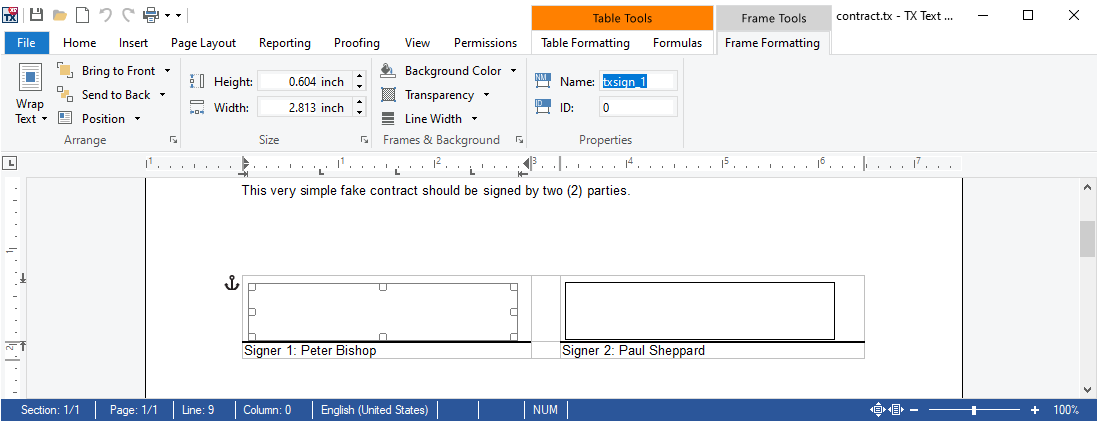Click the Background Color paint bucket icon
Screen dimensions: 1098x422
click(x=388, y=71)
